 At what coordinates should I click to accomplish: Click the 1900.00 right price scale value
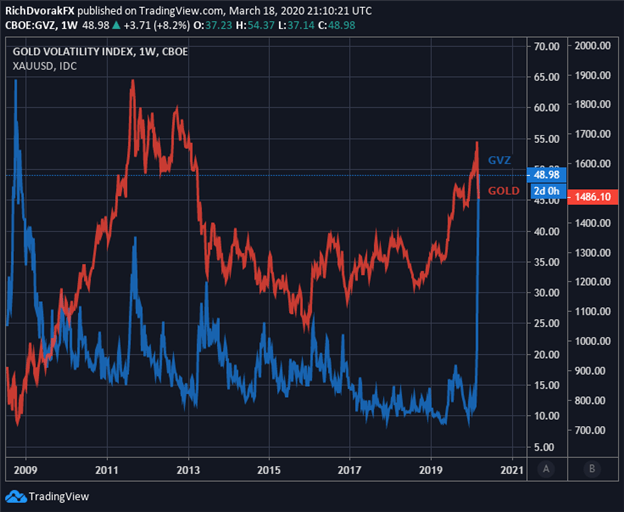point(593,76)
